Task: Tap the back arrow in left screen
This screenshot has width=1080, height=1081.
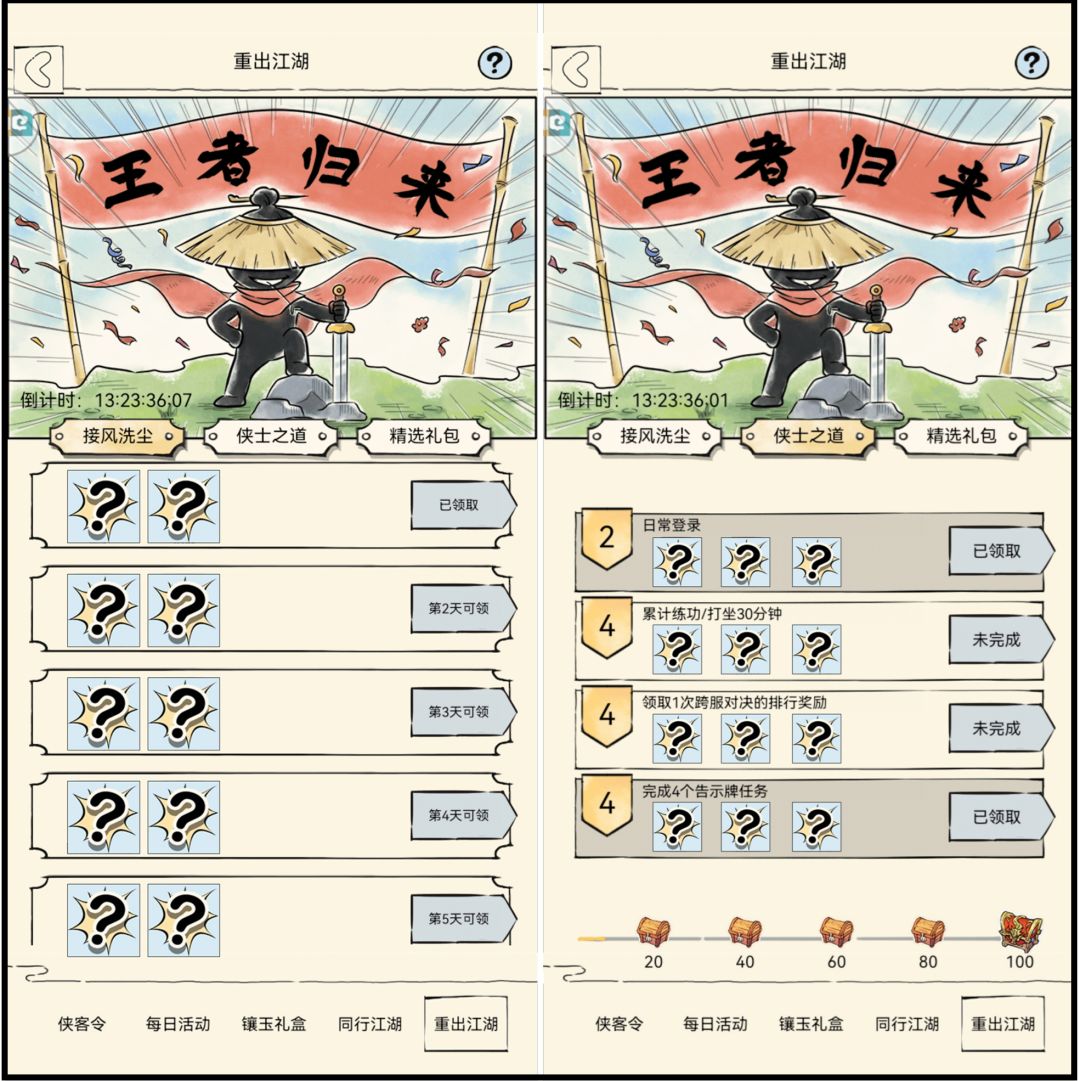Action: pyautogui.click(x=39, y=68)
